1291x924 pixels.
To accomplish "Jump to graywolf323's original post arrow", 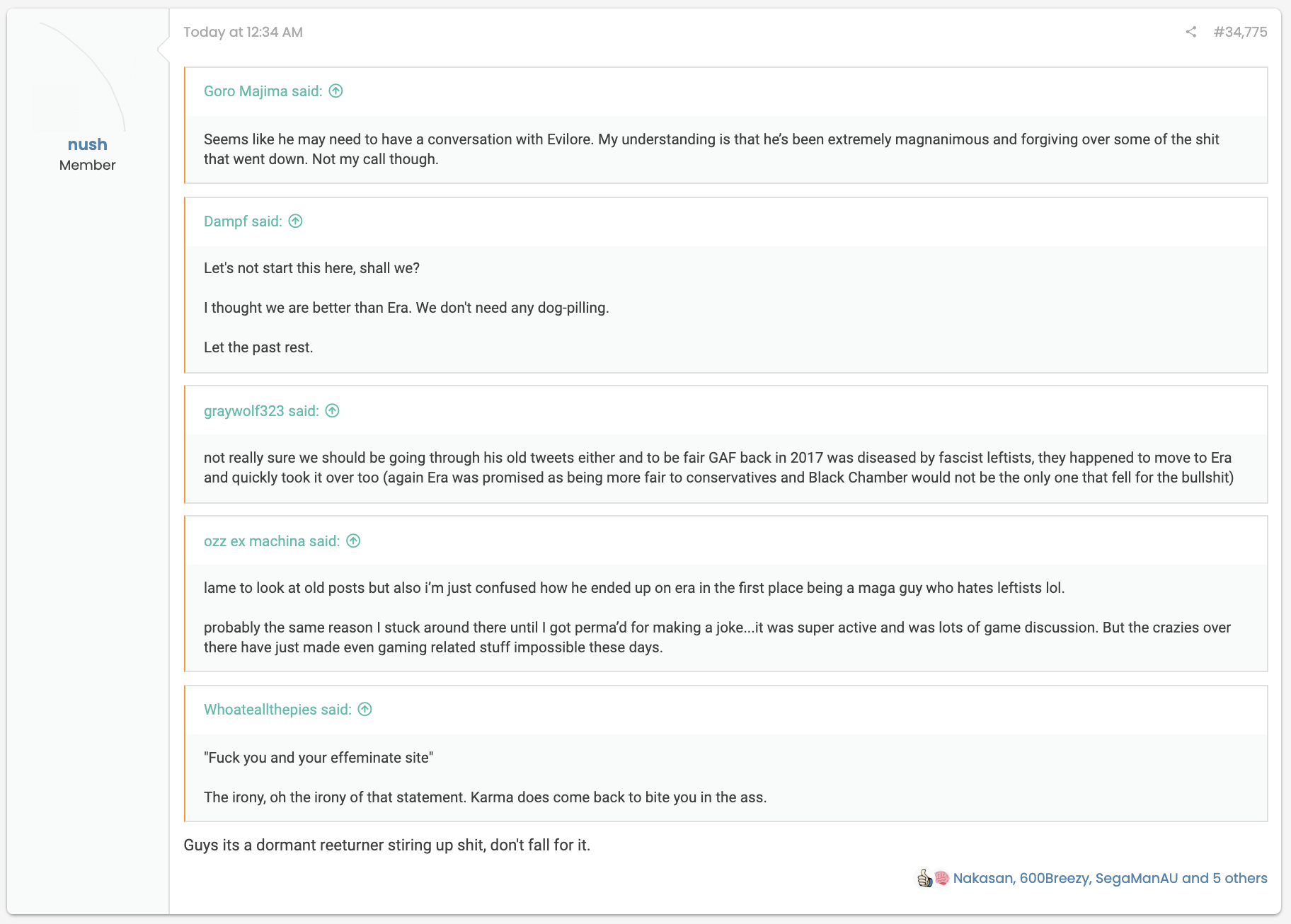I will 333,410.
